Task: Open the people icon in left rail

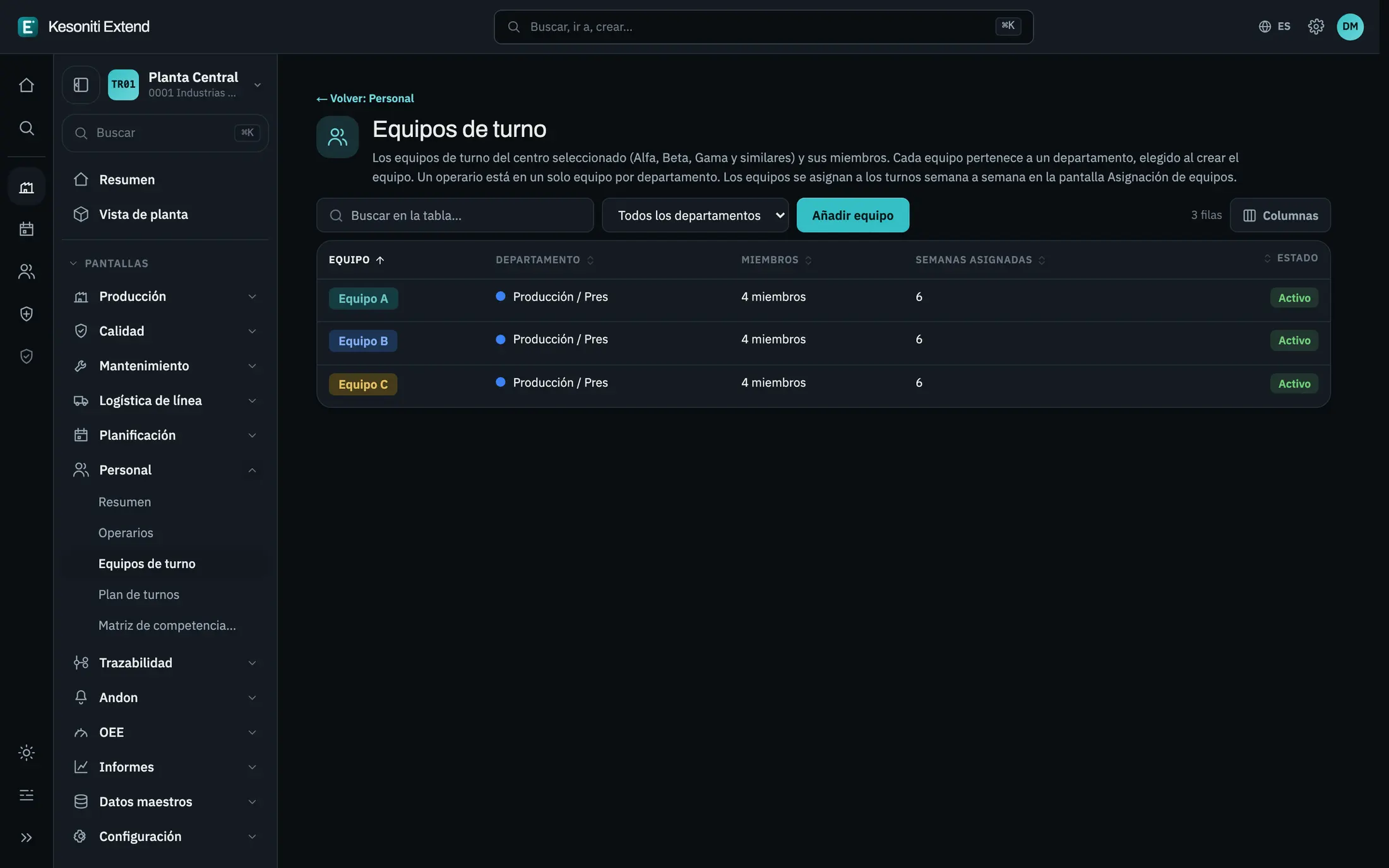Action: click(x=27, y=271)
